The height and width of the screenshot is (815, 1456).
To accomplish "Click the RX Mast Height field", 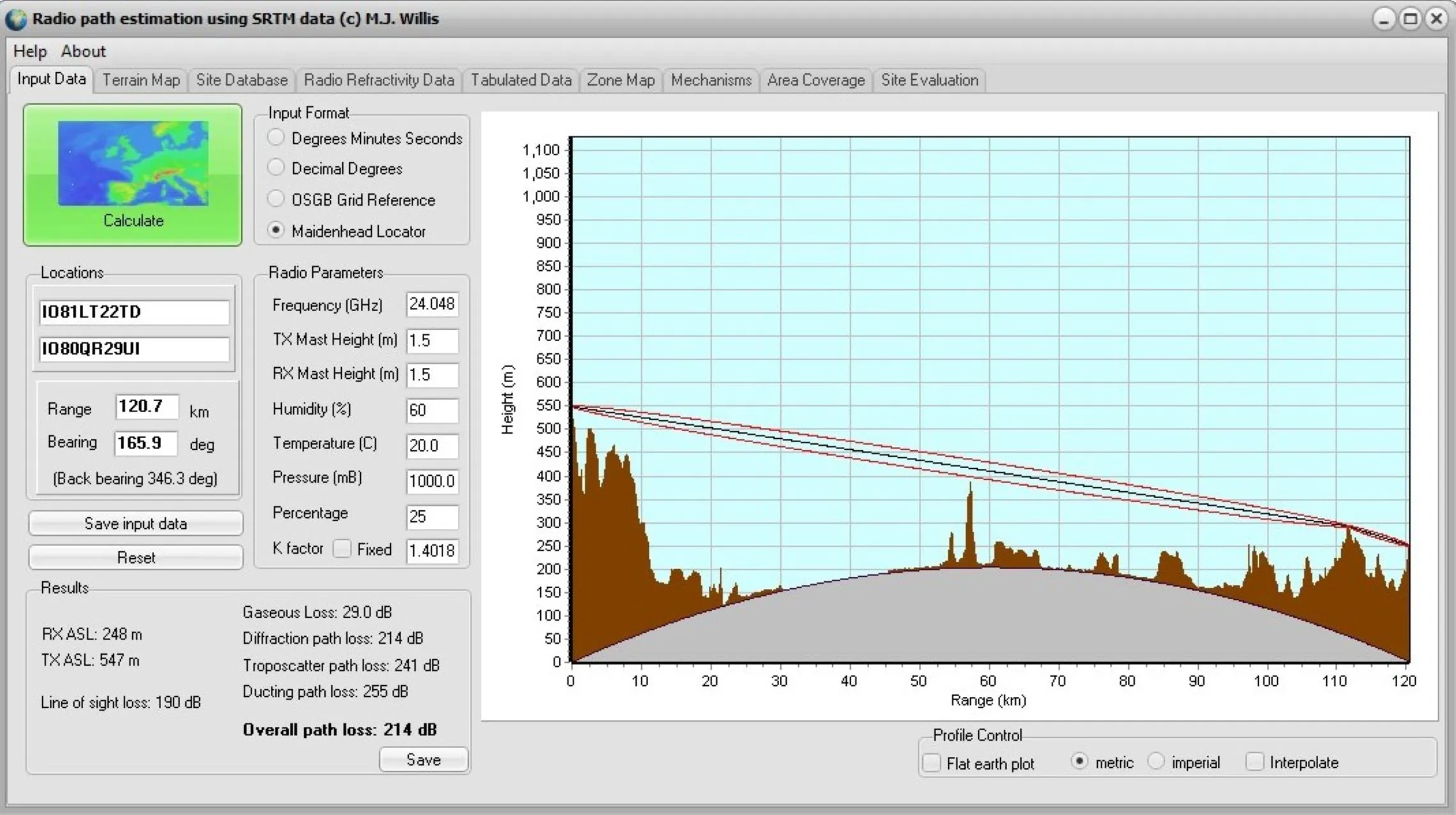I will pyautogui.click(x=432, y=375).
